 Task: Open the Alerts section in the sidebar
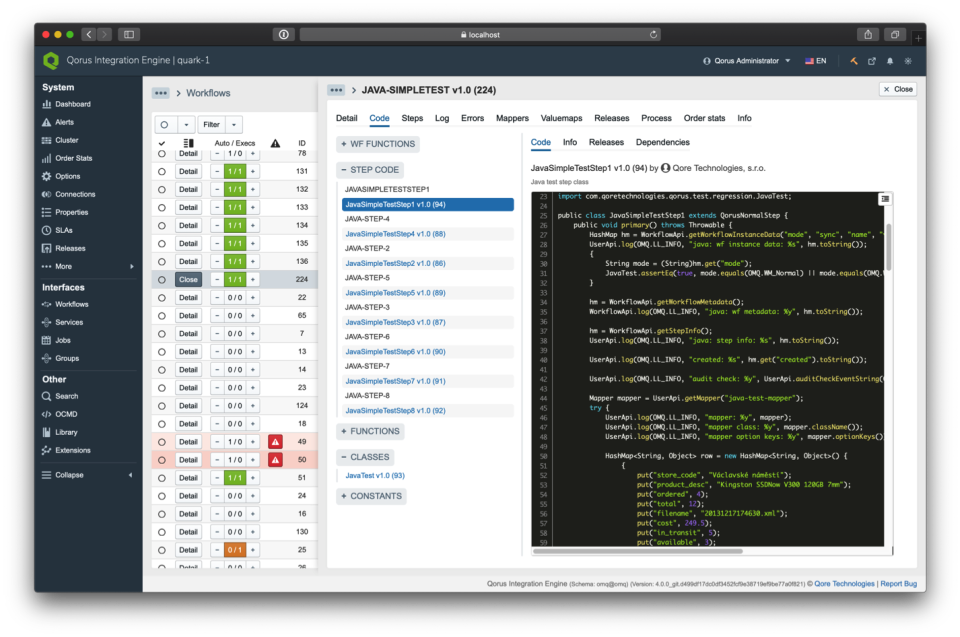(67, 122)
